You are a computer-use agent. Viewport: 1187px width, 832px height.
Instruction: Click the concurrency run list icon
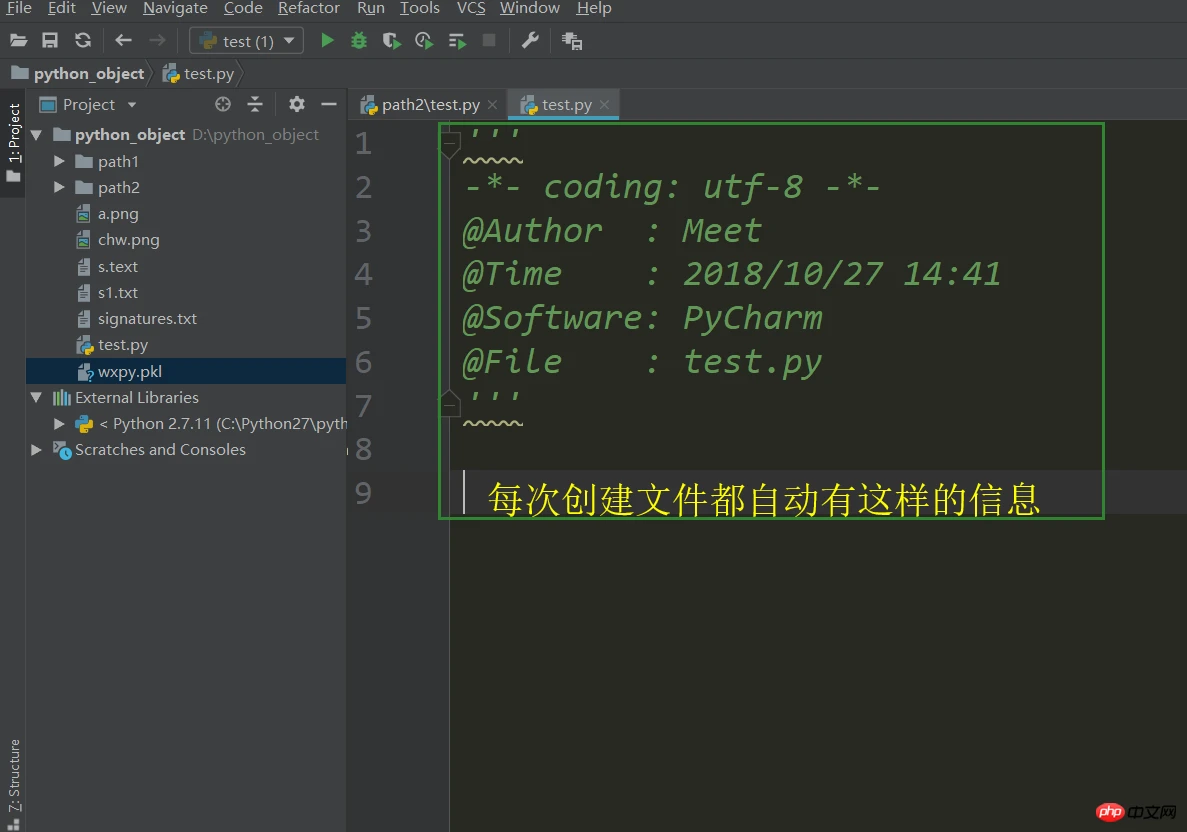[x=456, y=41]
